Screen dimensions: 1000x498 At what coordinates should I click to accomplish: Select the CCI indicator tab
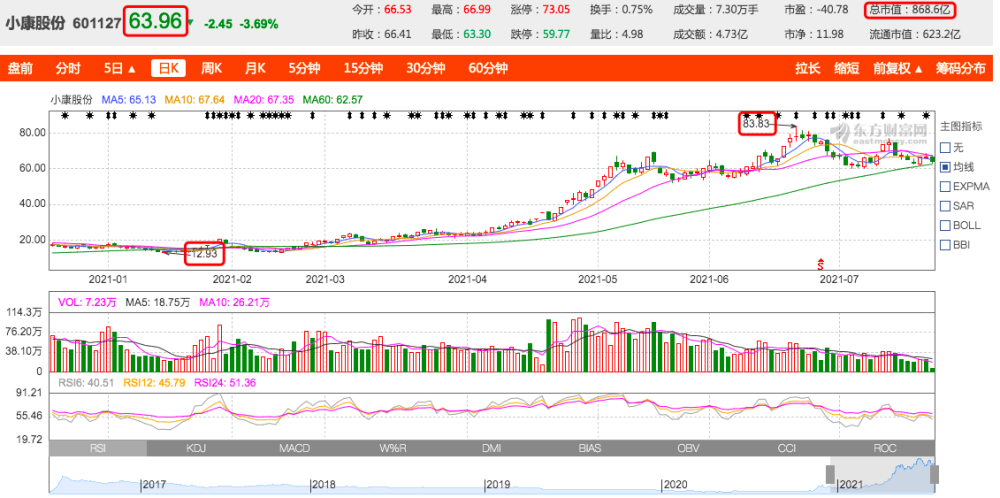pyautogui.click(x=786, y=449)
